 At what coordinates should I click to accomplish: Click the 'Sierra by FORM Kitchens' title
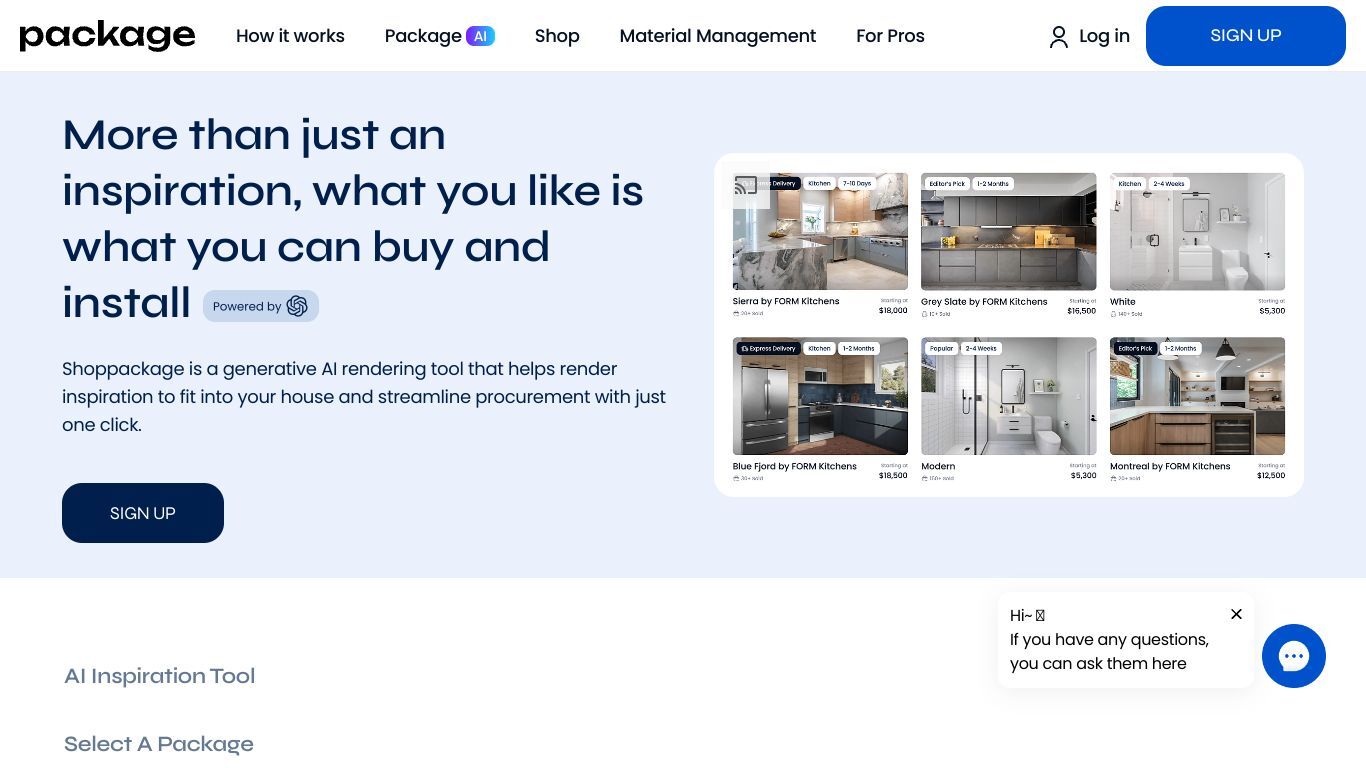click(x=786, y=301)
